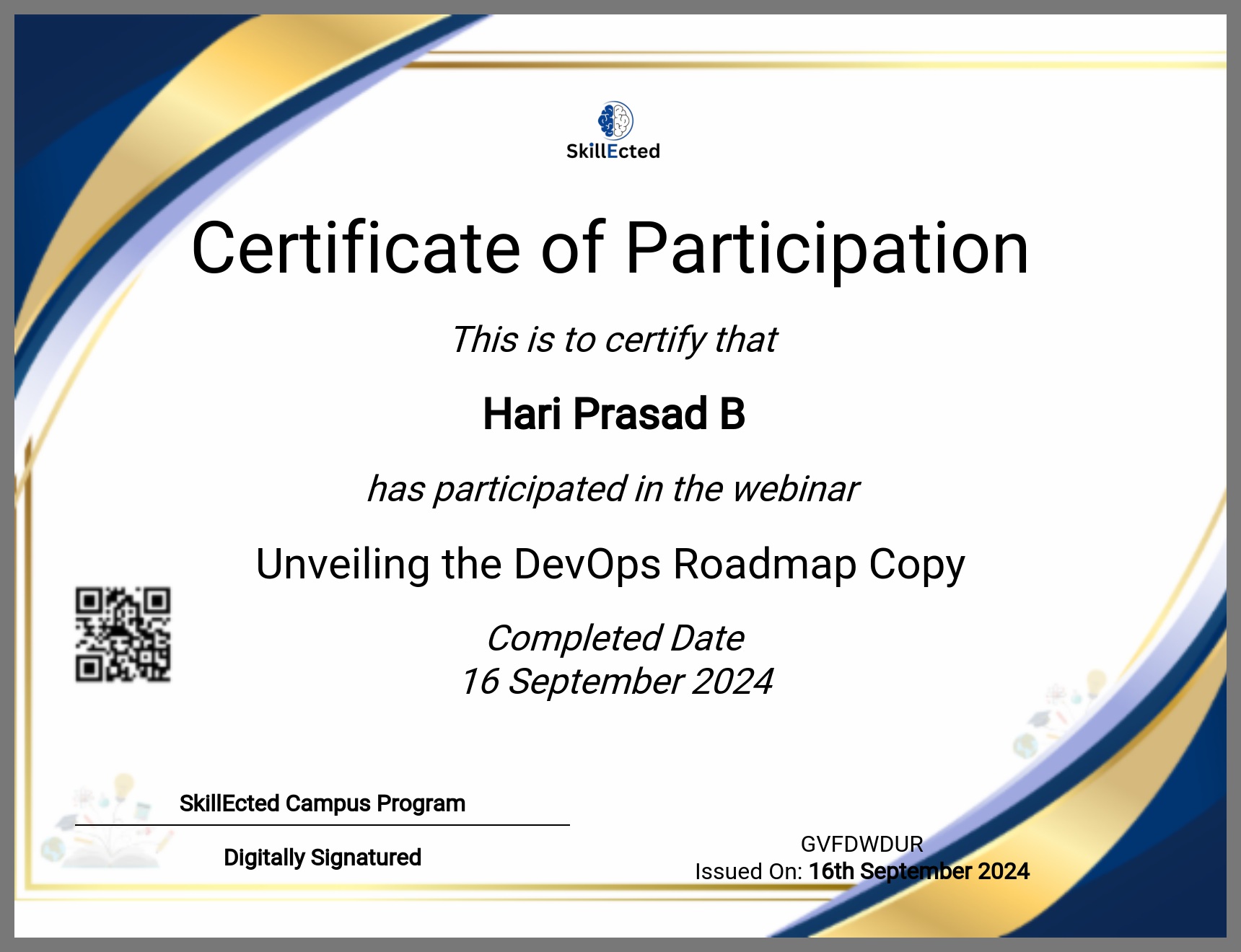This screenshot has width=1241, height=952.
Task: Click the bold issue date 16th September 2024
Action: tap(918, 871)
